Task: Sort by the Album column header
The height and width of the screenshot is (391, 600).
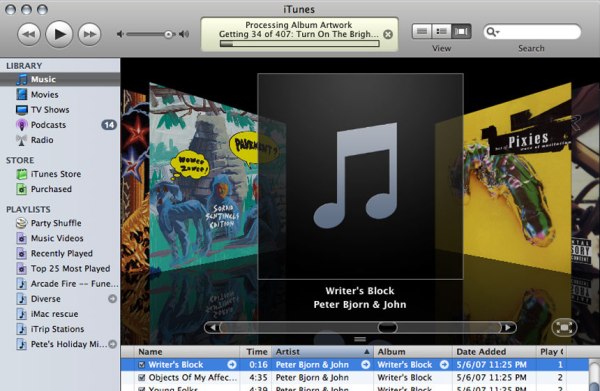Action: point(413,352)
